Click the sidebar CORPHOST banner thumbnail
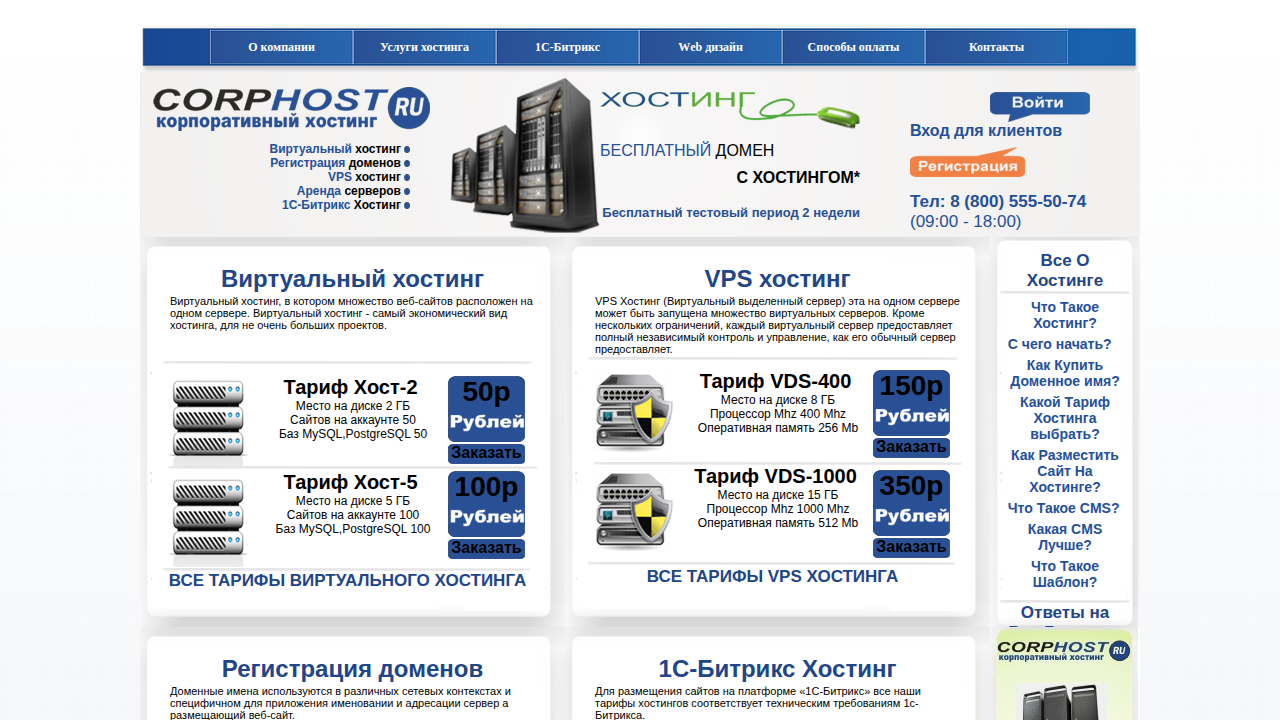 (1064, 675)
